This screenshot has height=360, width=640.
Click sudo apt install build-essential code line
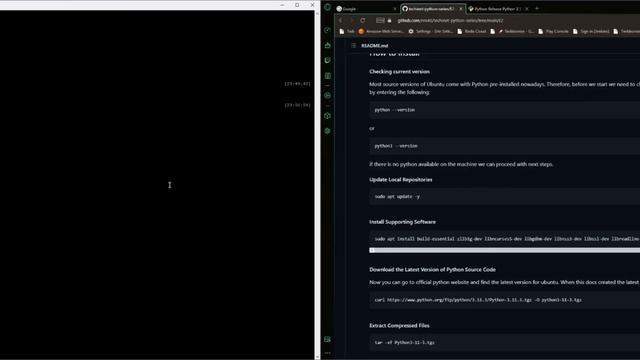click(x=507, y=239)
